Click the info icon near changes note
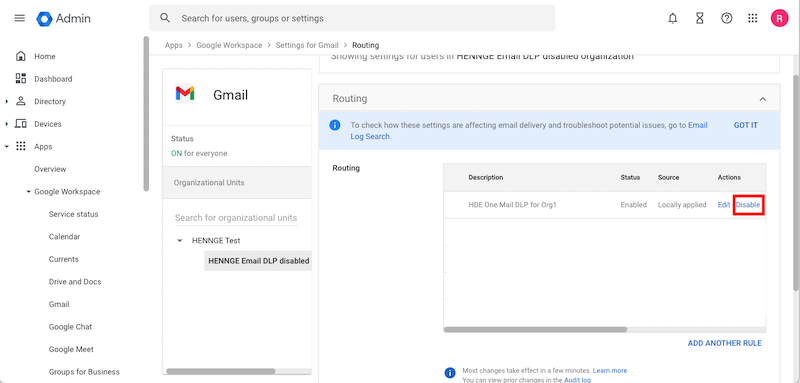 click(x=449, y=373)
